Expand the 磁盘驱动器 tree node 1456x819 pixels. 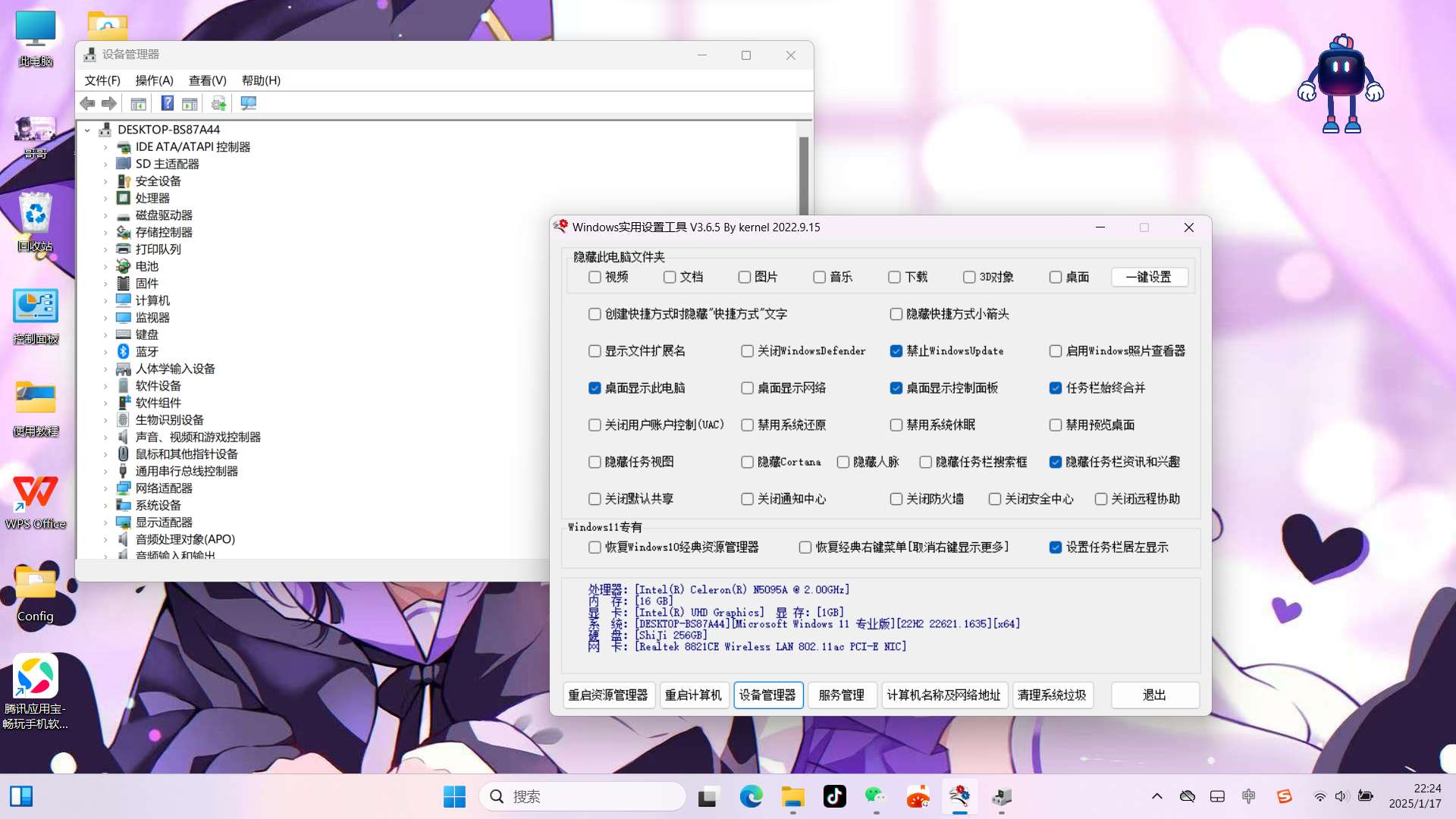pyautogui.click(x=105, y=215)
